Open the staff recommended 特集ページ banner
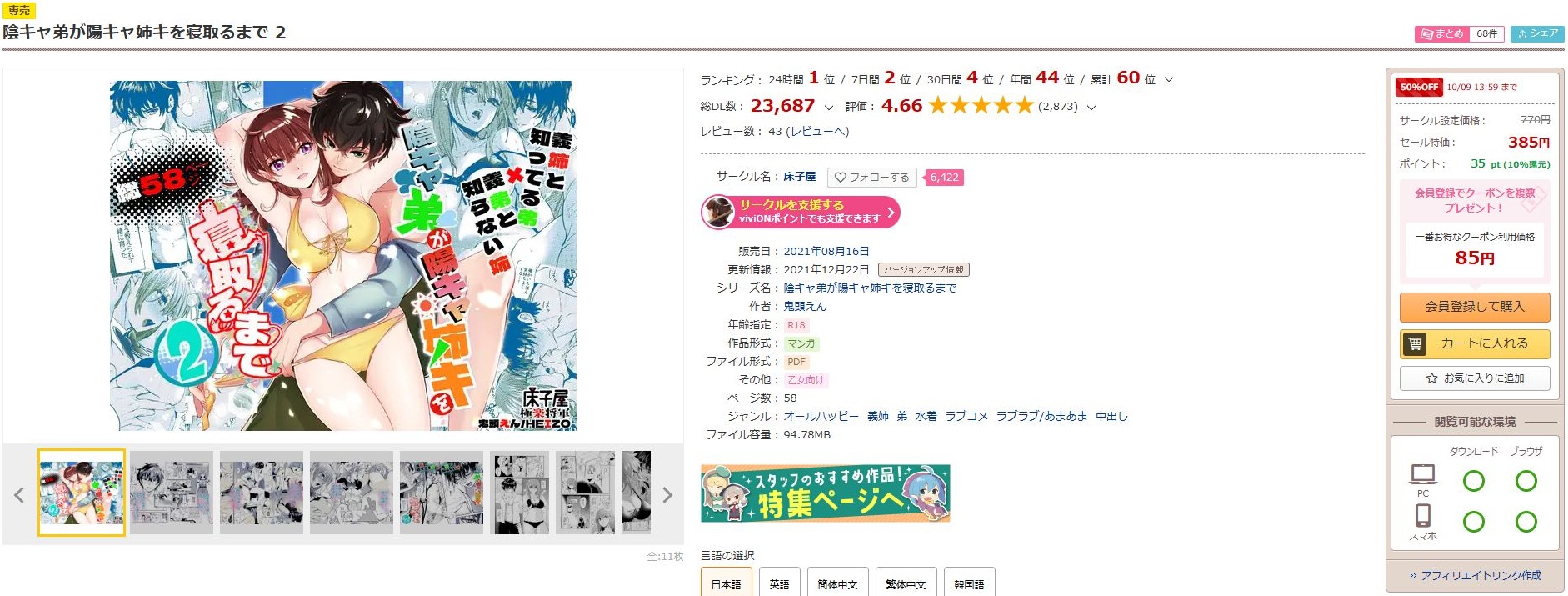The height and width of the screenshot is (596, 1568). pyautogui.click(x=826, y=493)
